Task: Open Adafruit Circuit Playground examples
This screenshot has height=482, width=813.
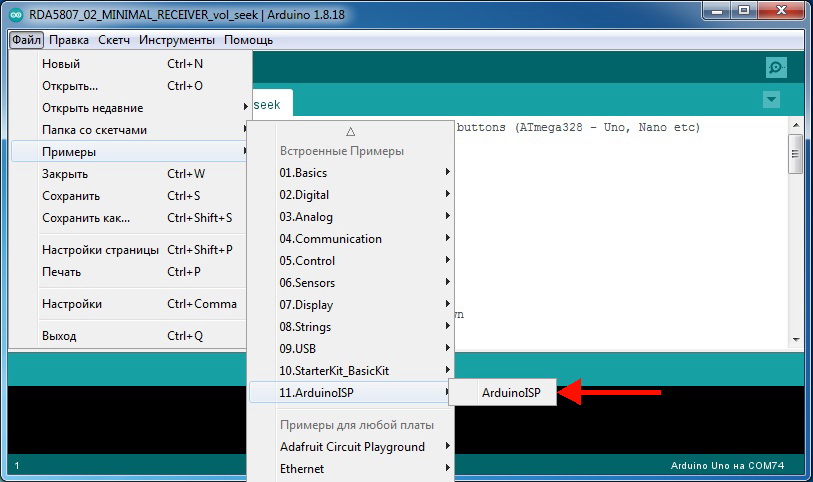Action: pos(352,447)
